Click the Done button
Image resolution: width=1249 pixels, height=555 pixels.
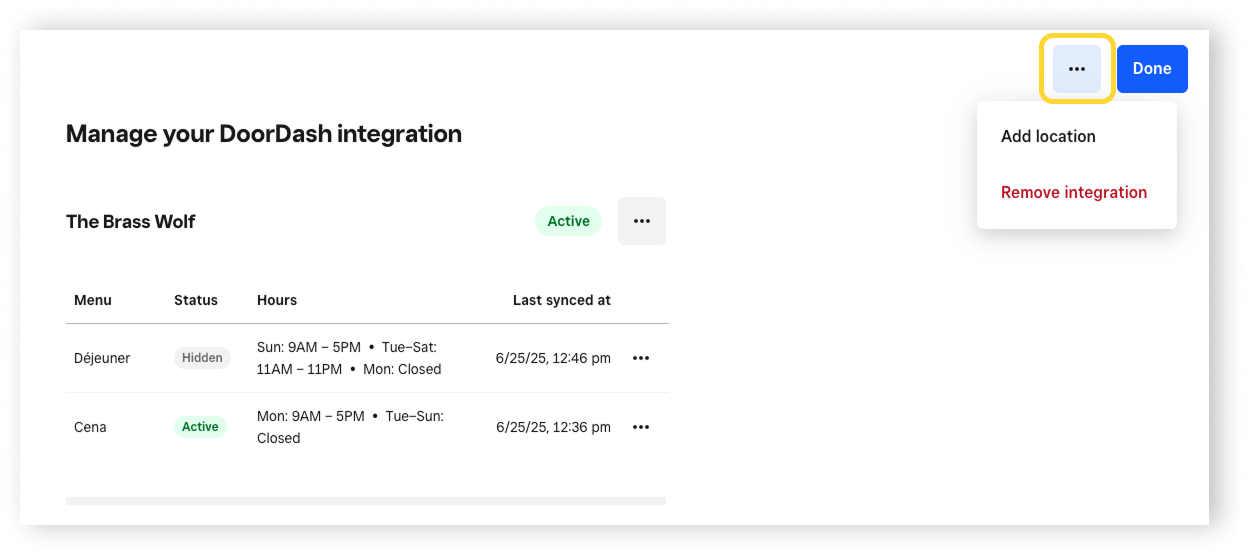coord(1152,69)
